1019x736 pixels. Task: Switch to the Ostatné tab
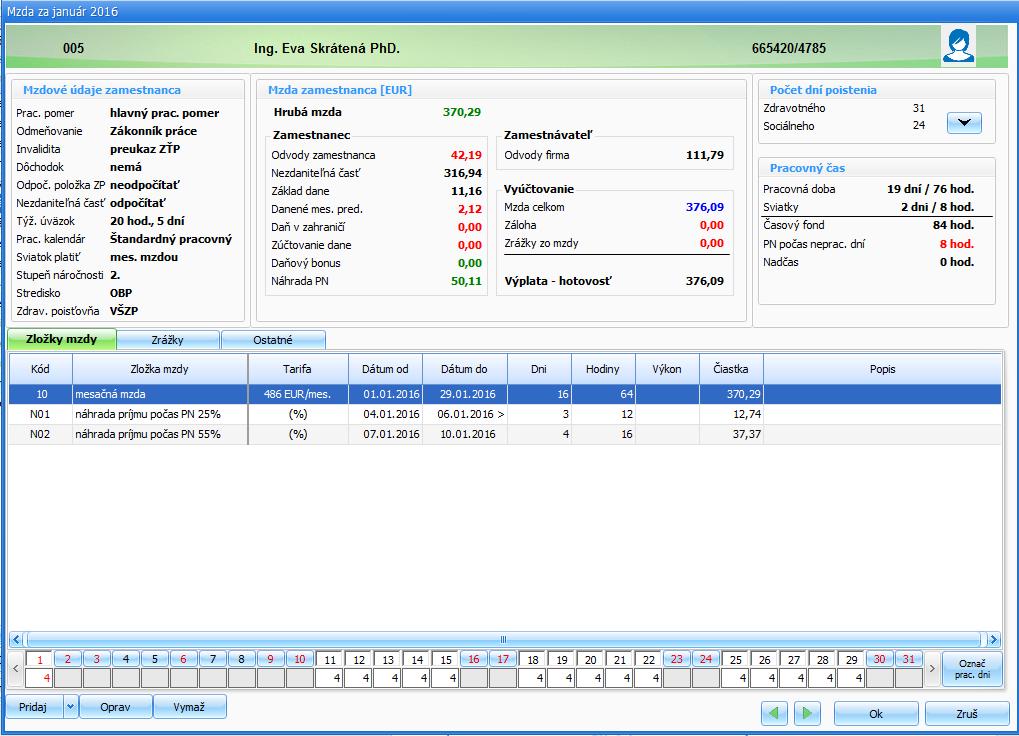tap(273, 340)
